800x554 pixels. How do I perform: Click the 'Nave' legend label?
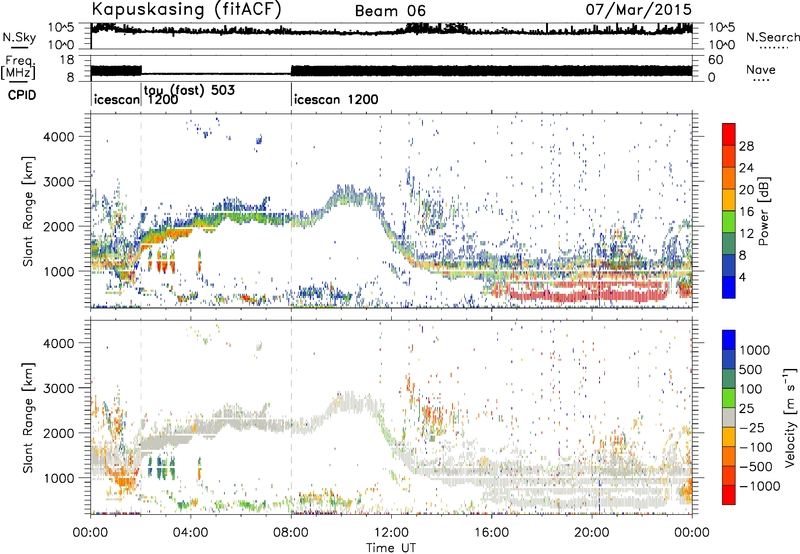(761, 70)
